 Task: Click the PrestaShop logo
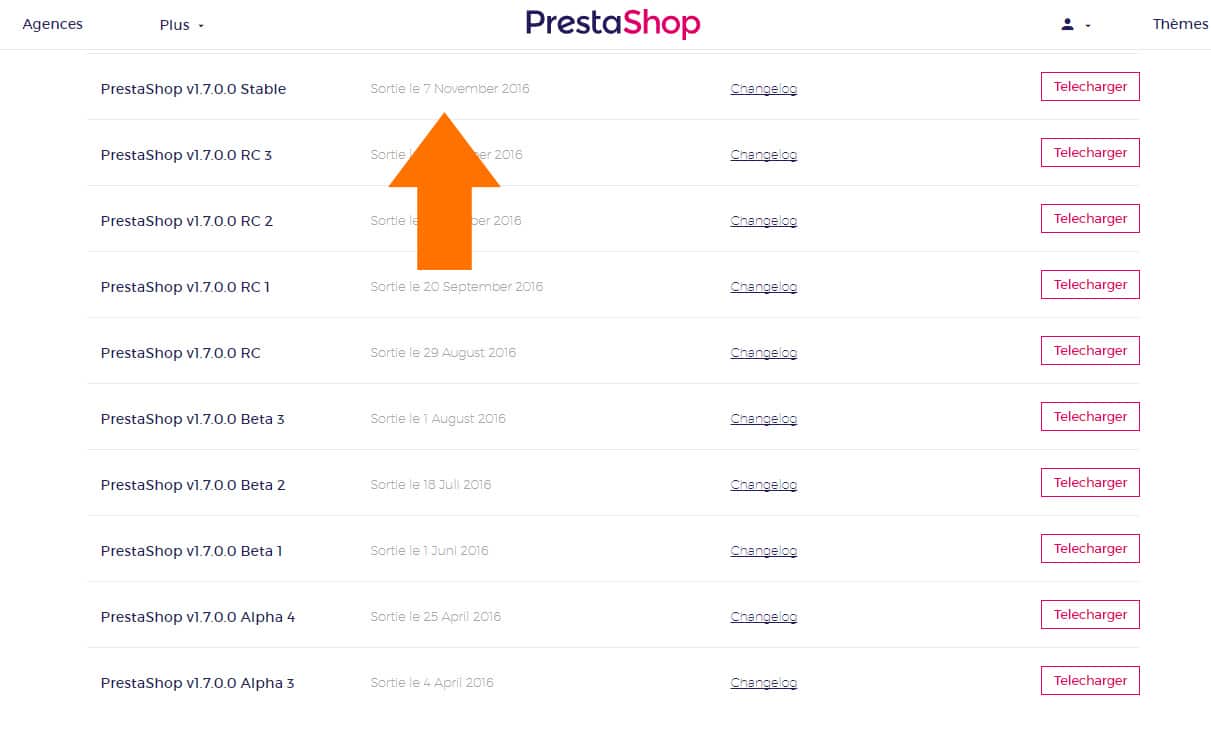613,24
